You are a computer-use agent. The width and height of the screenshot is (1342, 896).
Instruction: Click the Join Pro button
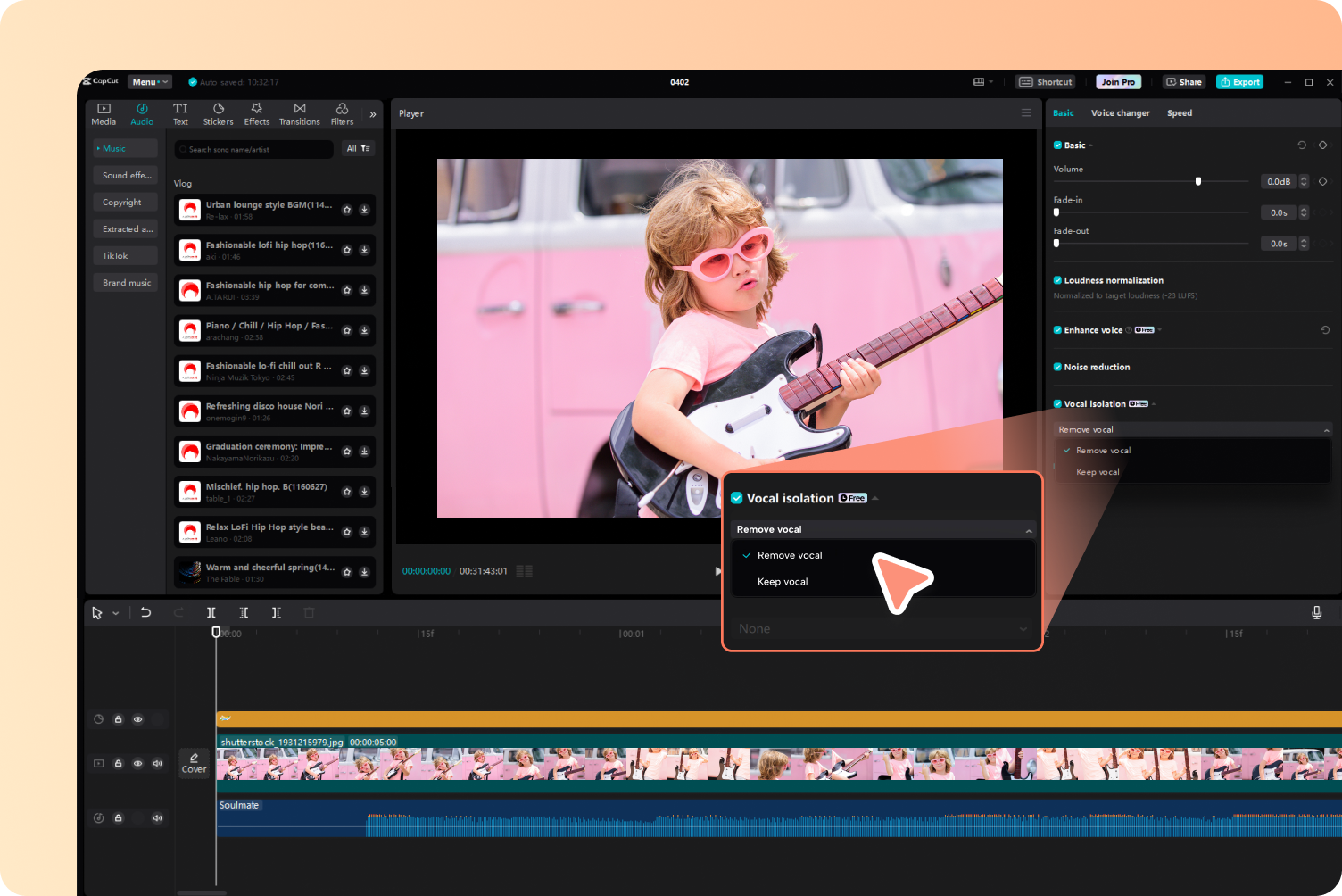pos(1118,82)
